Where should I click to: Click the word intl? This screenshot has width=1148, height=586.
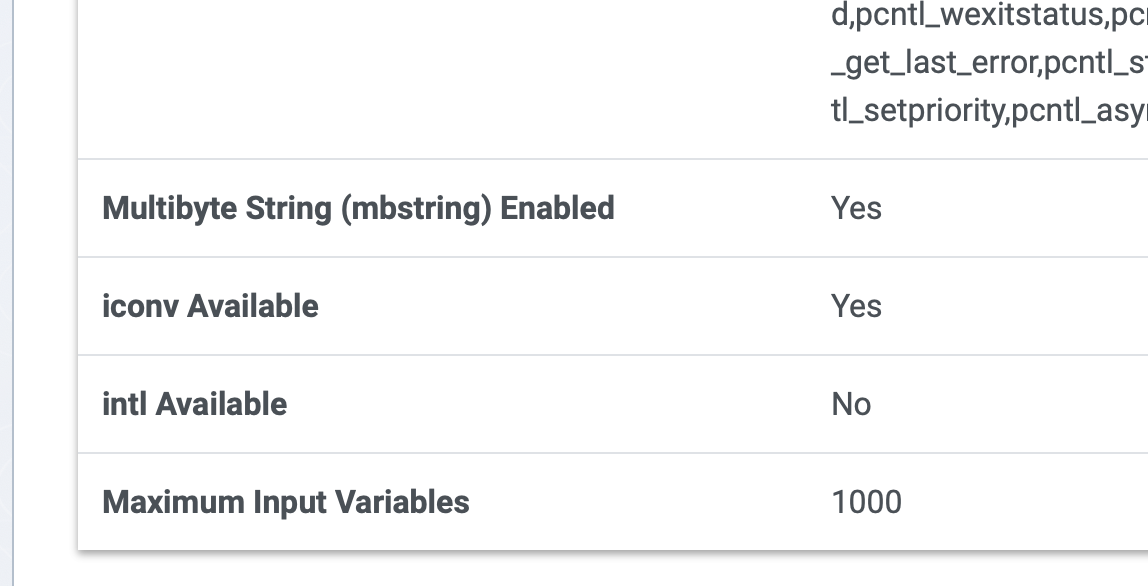pyautogui.click(x=124, y=404)
